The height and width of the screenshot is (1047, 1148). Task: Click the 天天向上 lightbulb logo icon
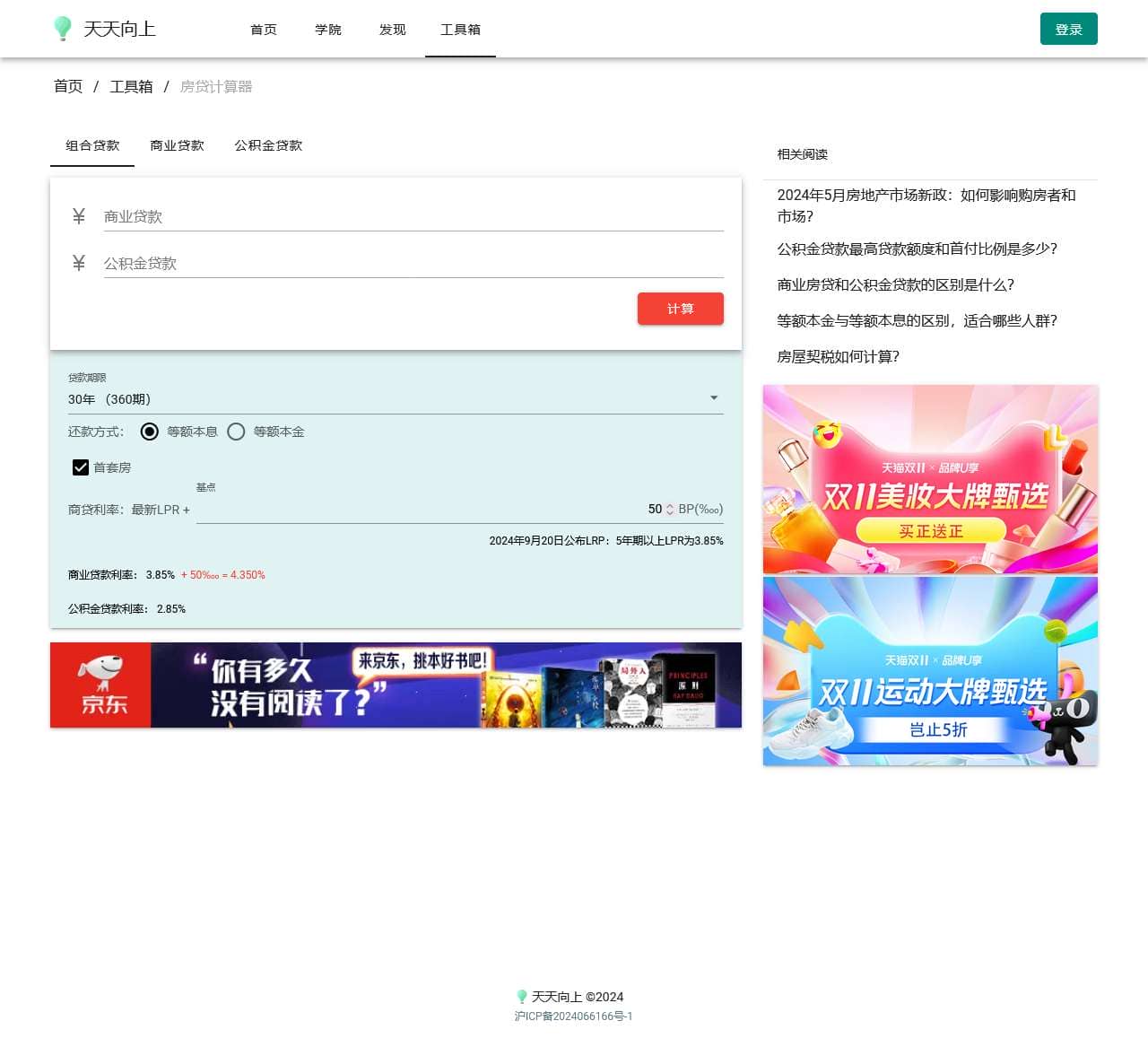62,29
